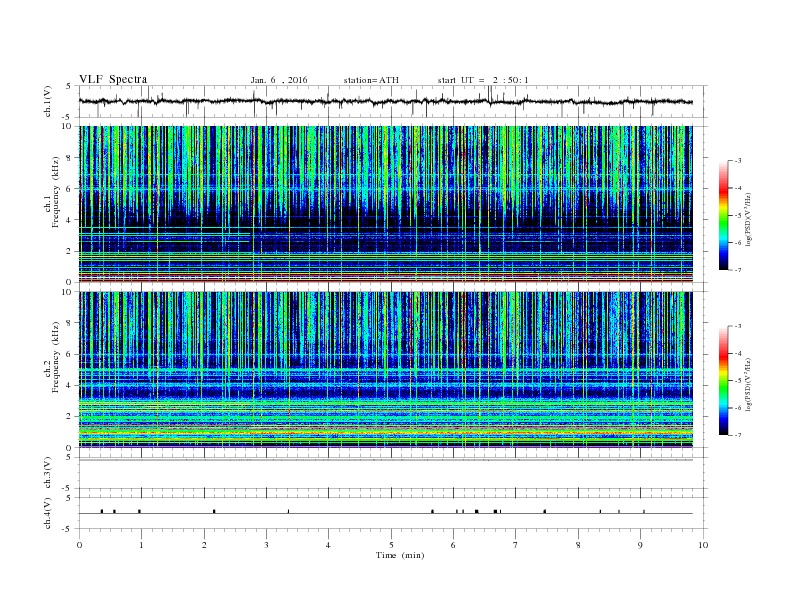Image resolution: width=792 pixels, height=612 pixels.
Task: Click the "8" kHz tick of ch.1 spectrogram
Action: (70, 158)
